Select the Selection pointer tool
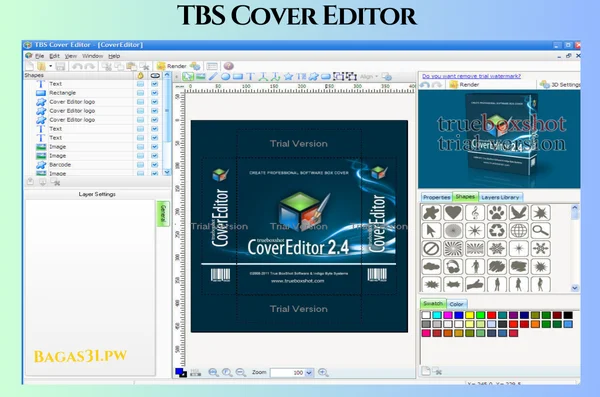This screenshot has height=397, width=600. [188, 77]
